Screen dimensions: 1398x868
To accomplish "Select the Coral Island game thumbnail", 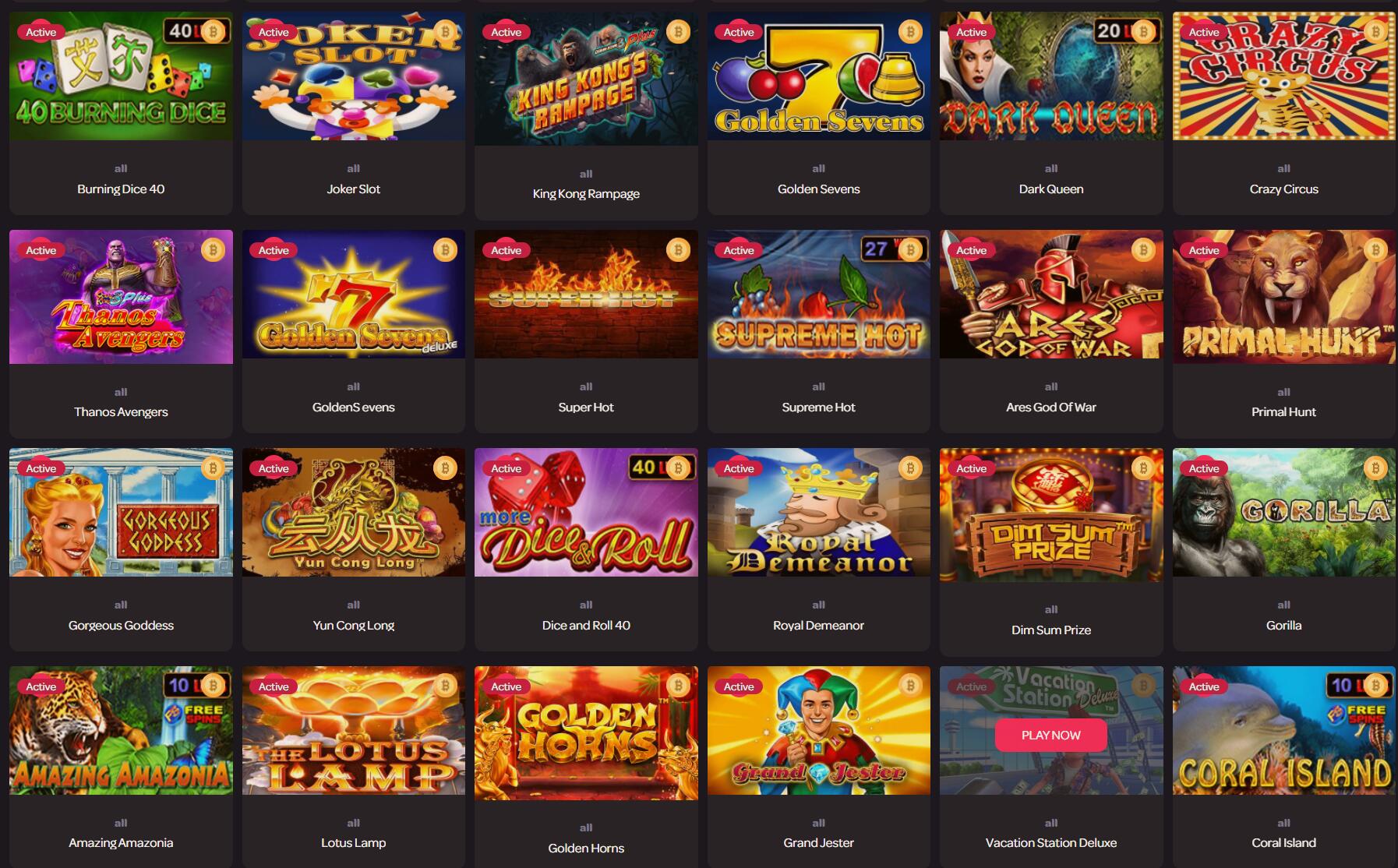I will (1283, 730).
